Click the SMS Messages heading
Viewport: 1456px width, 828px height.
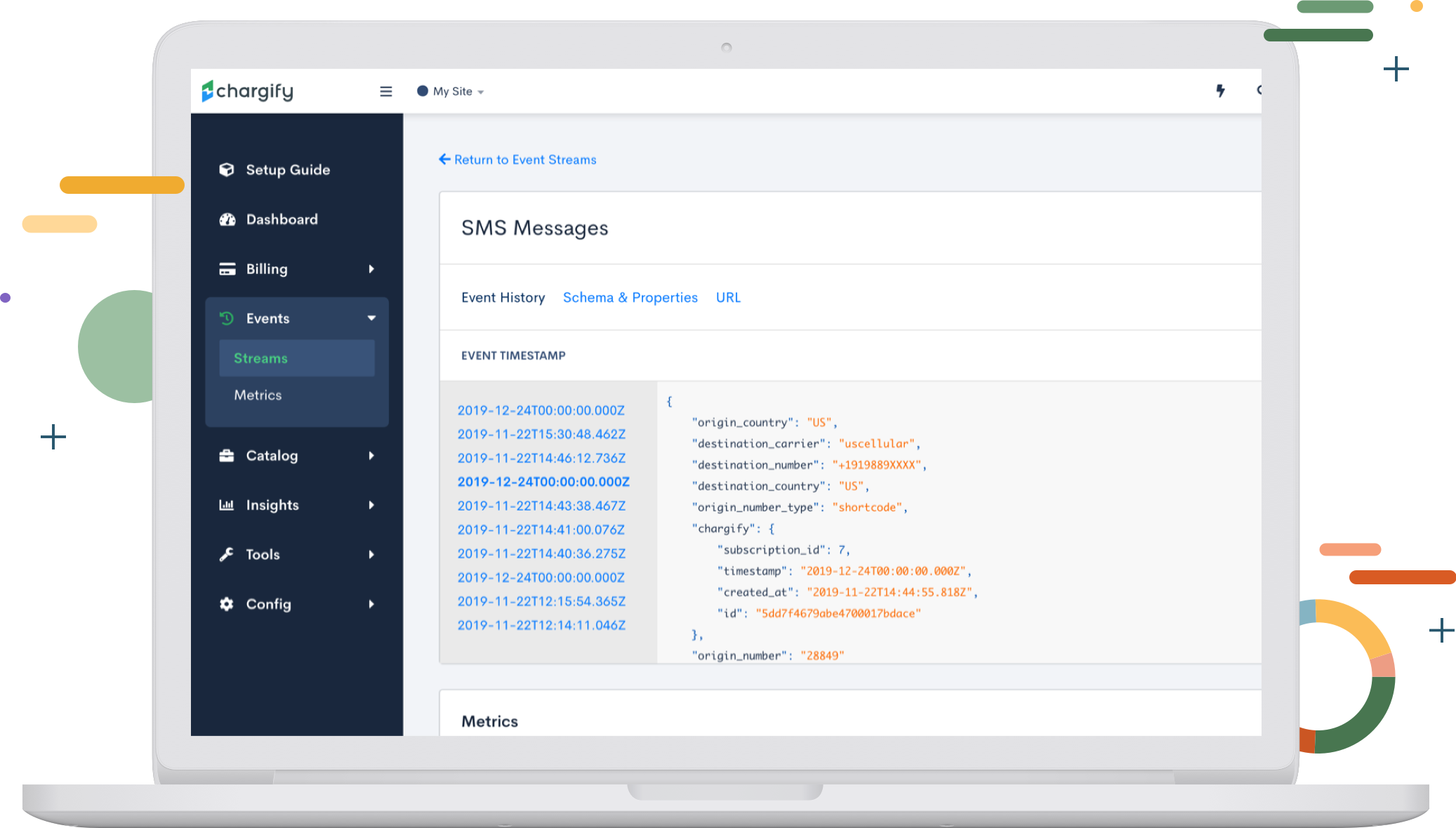535,228
